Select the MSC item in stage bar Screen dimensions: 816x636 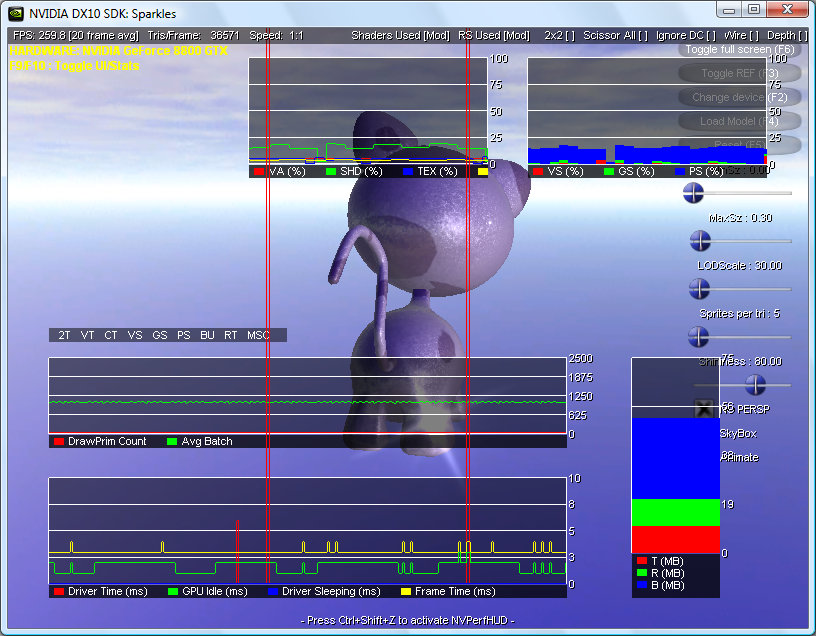coord(258,335)
